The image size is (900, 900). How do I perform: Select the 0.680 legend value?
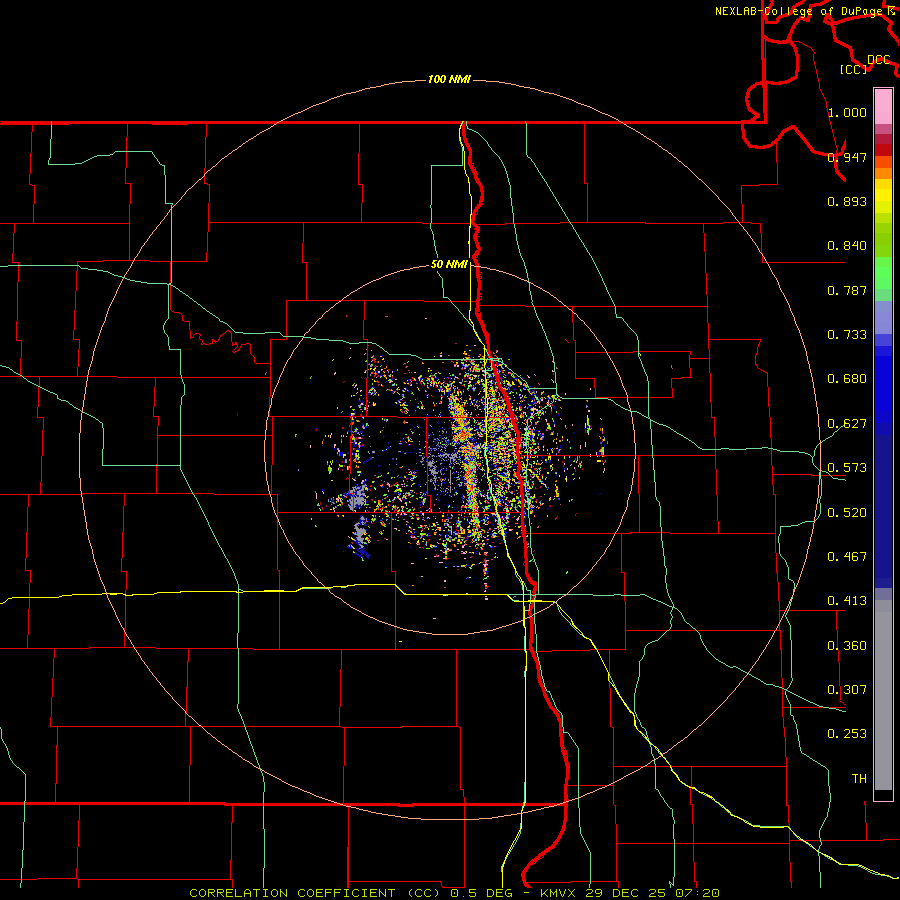(847, 379)
